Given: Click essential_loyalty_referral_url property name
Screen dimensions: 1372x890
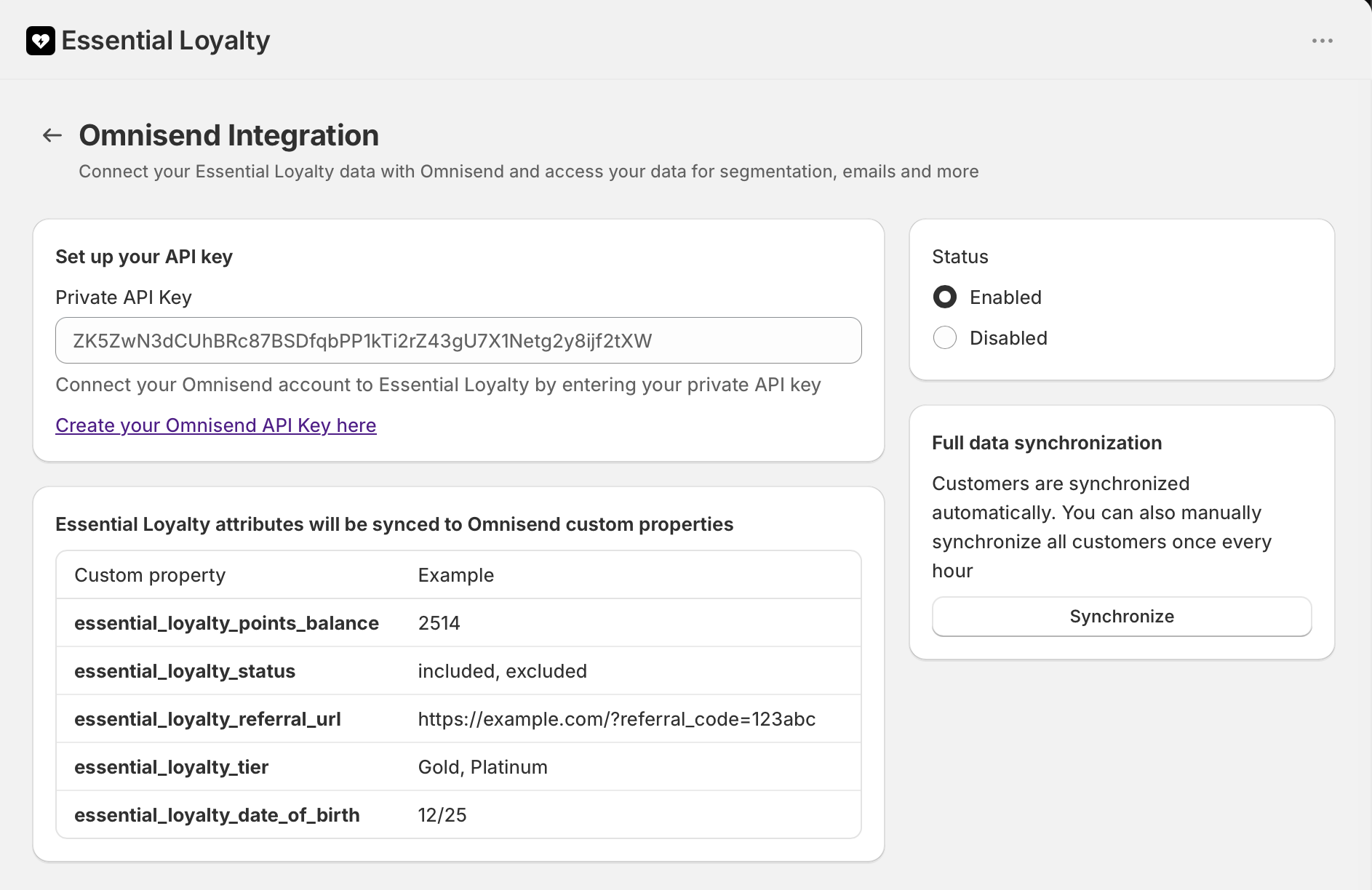Looking at the screenshot, I should tap(208, 719).
